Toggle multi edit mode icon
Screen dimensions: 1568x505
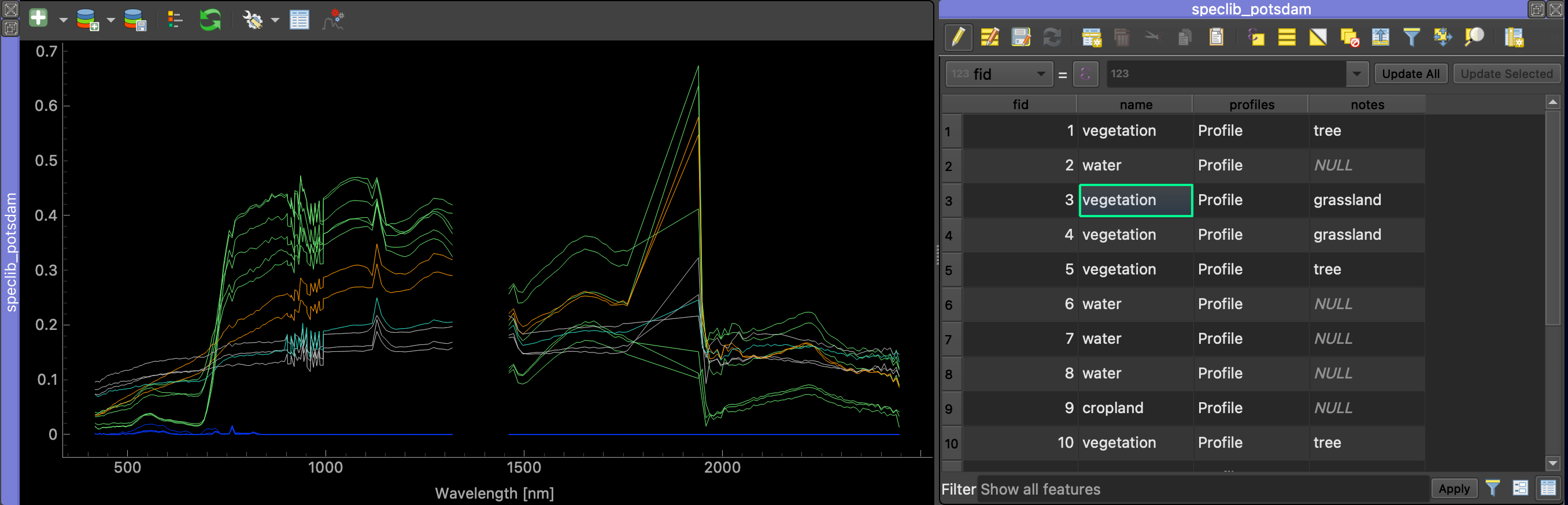pyautogui.click(x=990, y=37)
